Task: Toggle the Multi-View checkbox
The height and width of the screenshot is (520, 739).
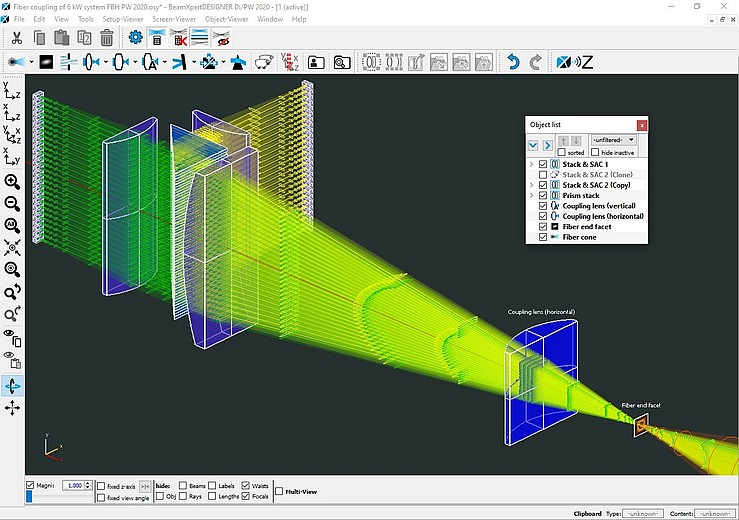Action: [x=279, y=492]
